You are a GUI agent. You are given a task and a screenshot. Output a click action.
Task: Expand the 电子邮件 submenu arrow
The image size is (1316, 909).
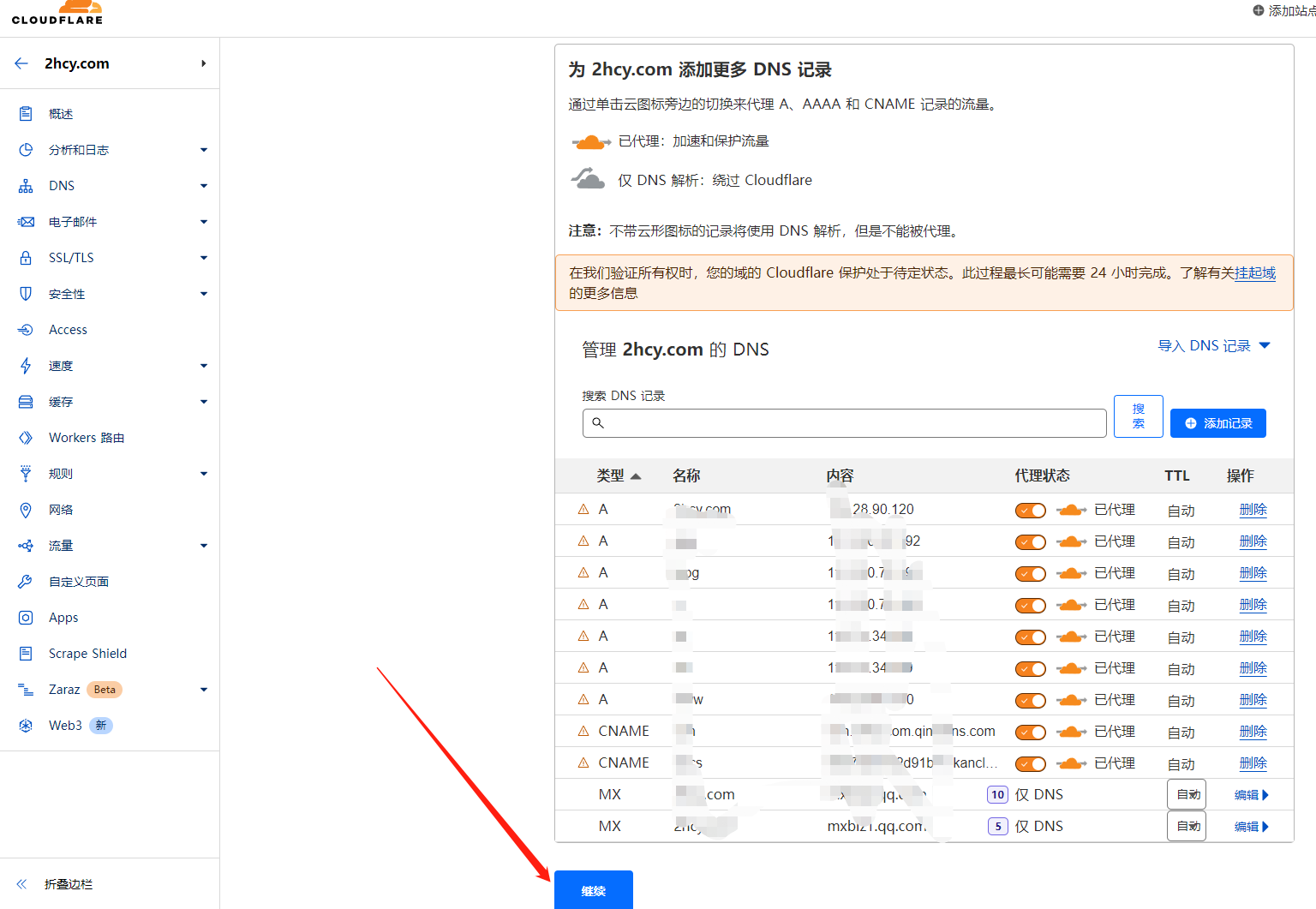[x=204, y=222]
